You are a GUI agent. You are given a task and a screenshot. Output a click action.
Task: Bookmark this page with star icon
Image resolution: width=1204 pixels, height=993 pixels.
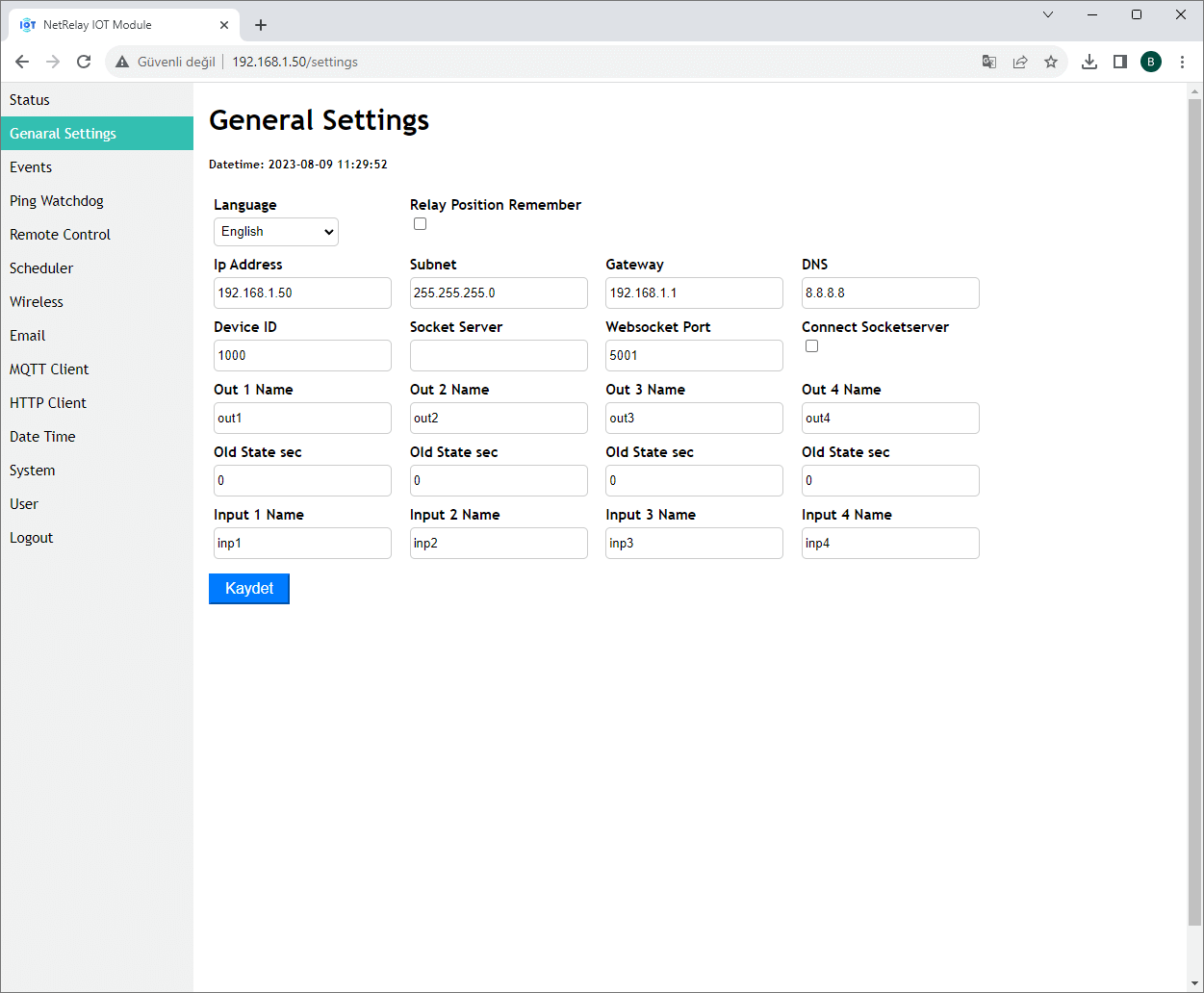pyautogui.click(x=1051, y=62)
